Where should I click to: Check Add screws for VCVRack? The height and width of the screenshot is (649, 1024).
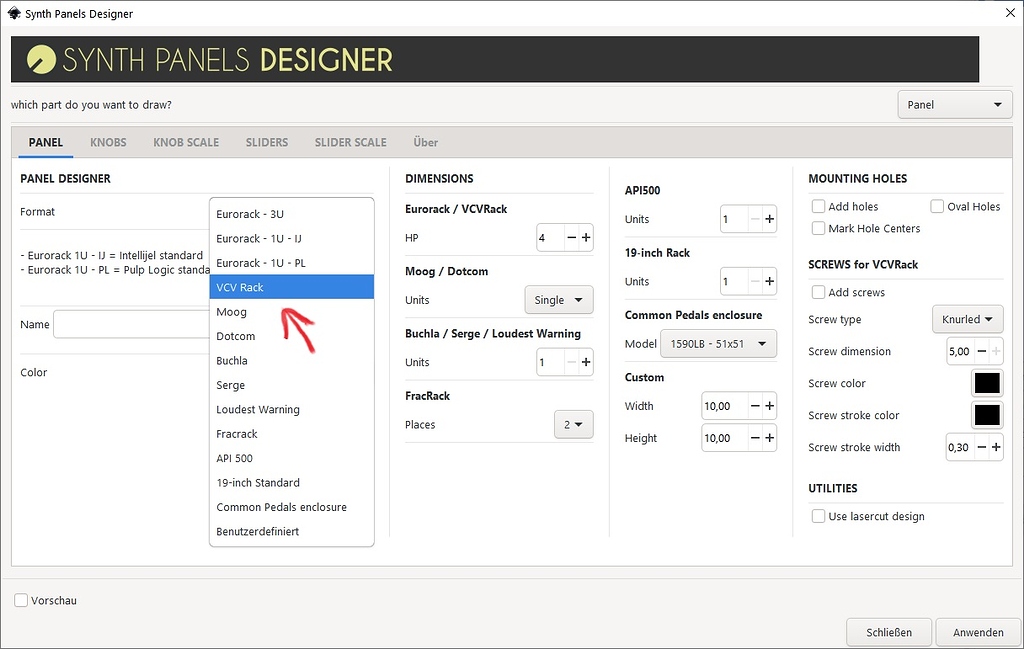pos(818,292)
